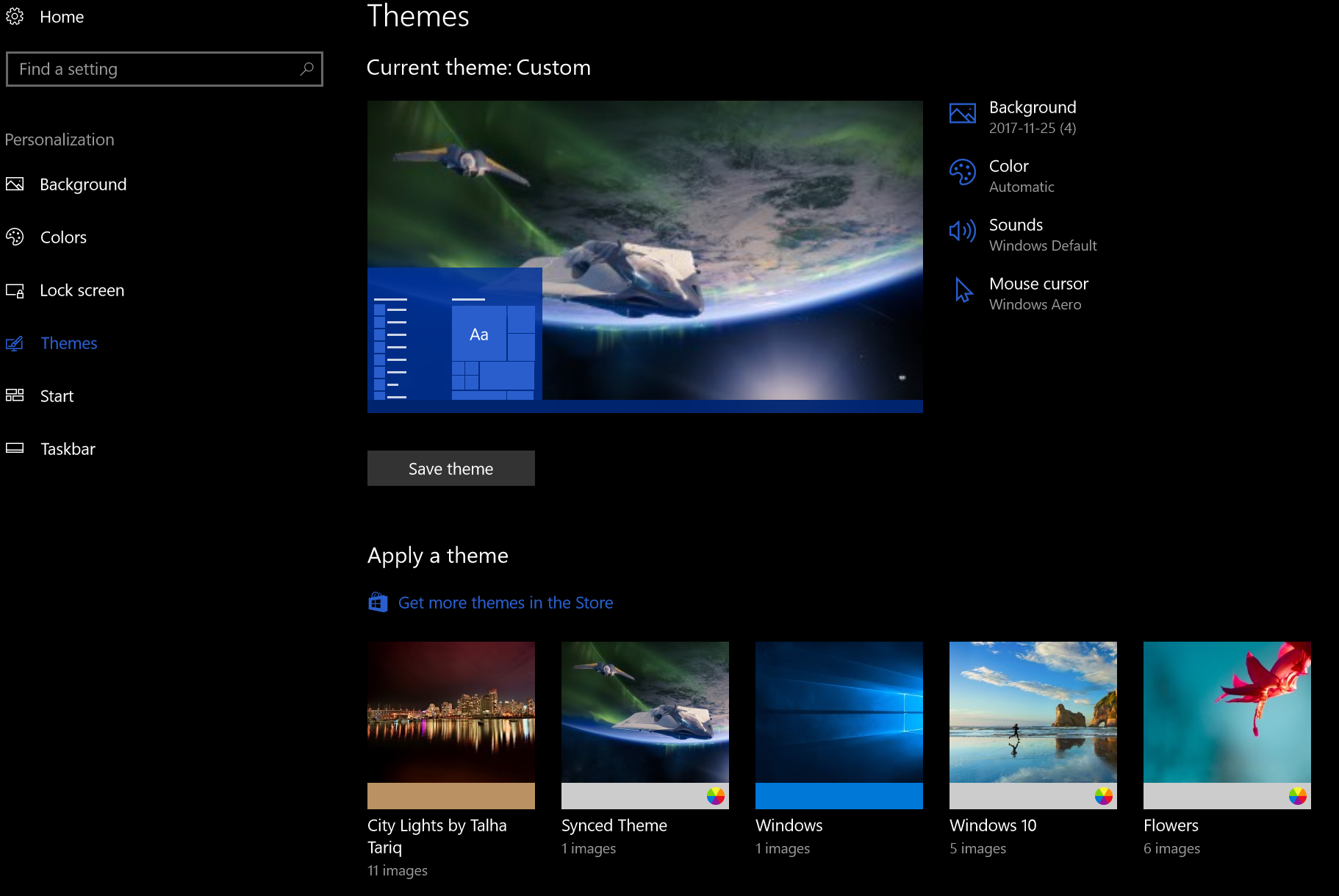Switch to the Taskbar settings page
1339x896 pixels.
click(68, 449)
